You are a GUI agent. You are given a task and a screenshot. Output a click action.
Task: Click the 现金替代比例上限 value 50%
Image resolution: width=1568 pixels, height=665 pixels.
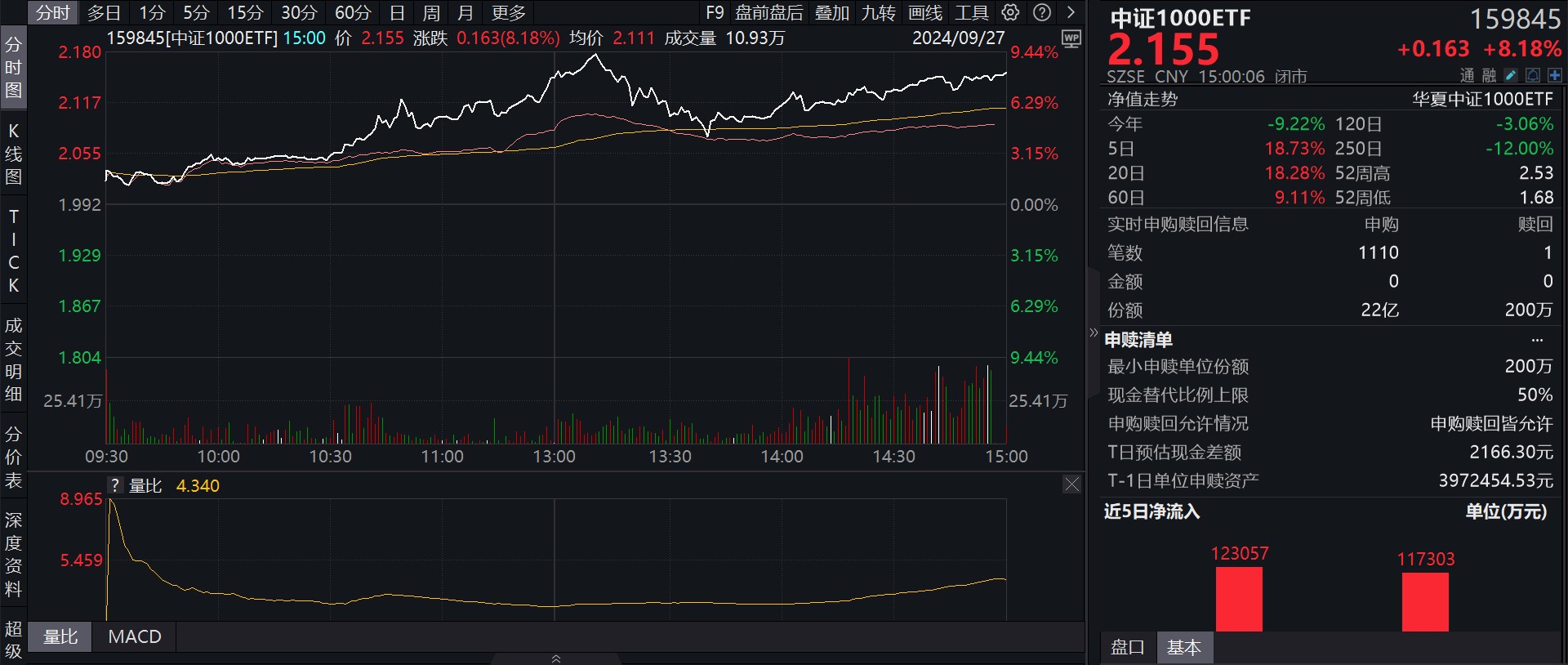point(1535,395)
